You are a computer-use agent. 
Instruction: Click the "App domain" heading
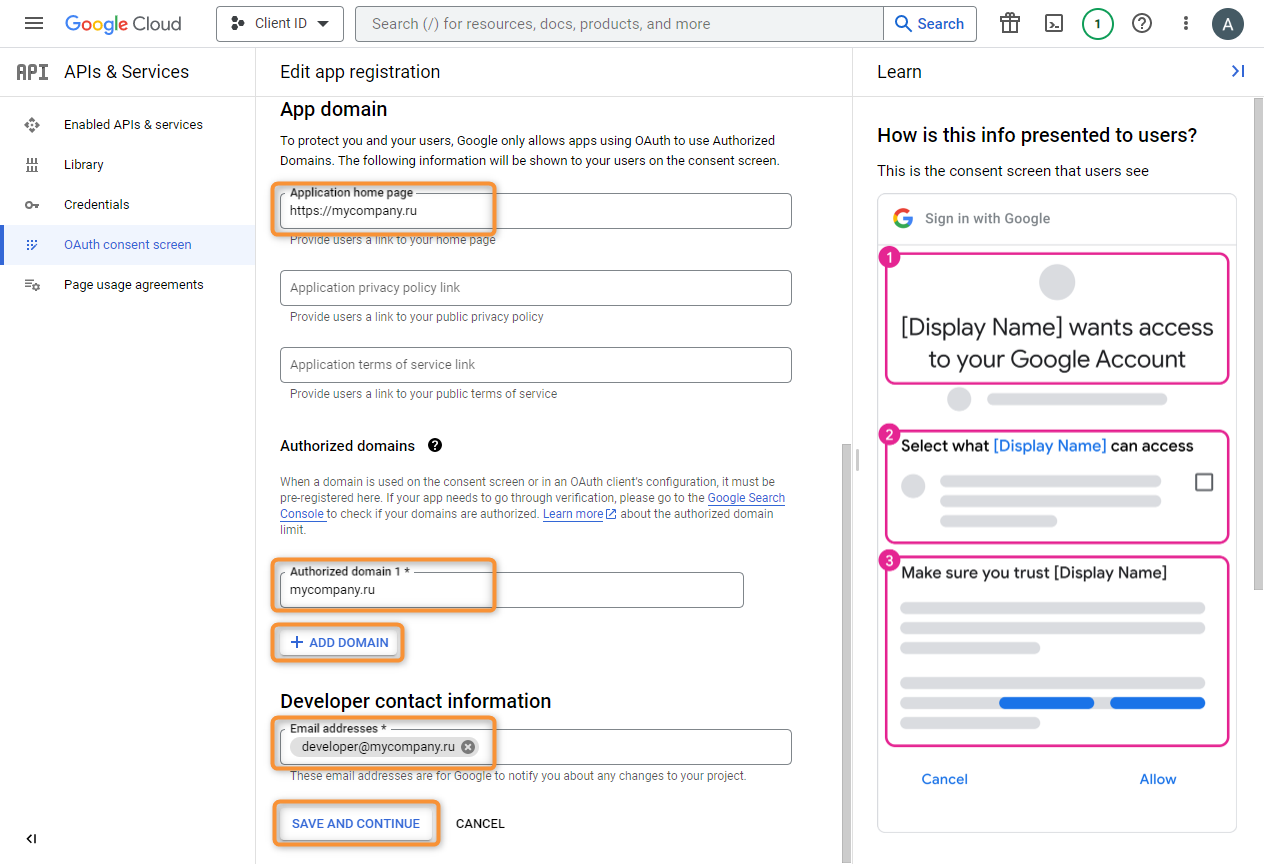pos(334,109)
